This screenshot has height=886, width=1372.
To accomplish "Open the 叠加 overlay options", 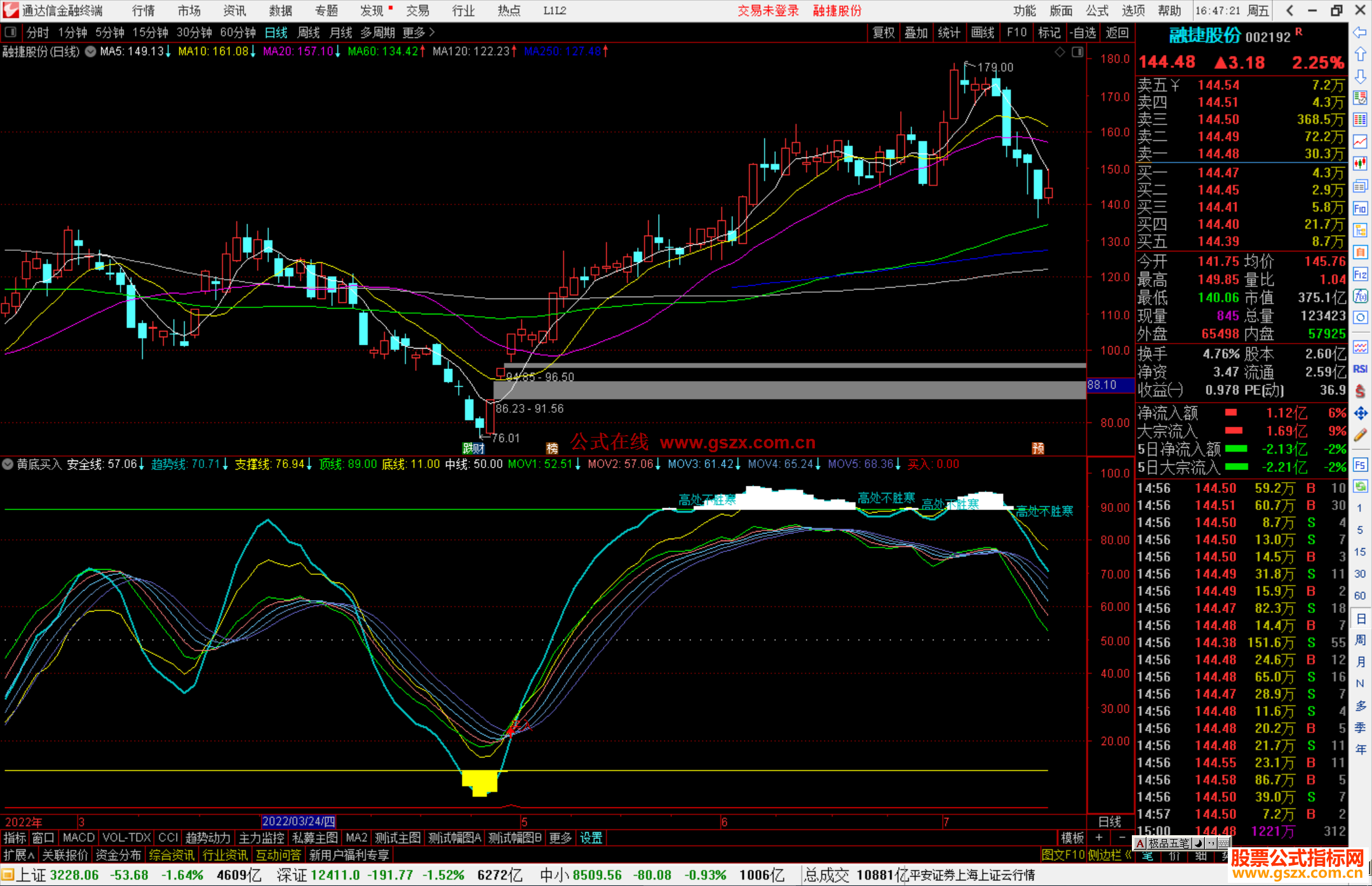I will click(916, 32).
